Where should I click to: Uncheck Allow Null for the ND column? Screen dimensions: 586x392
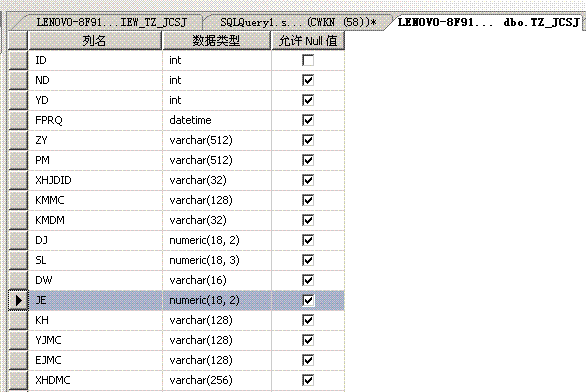click(308, 80)
